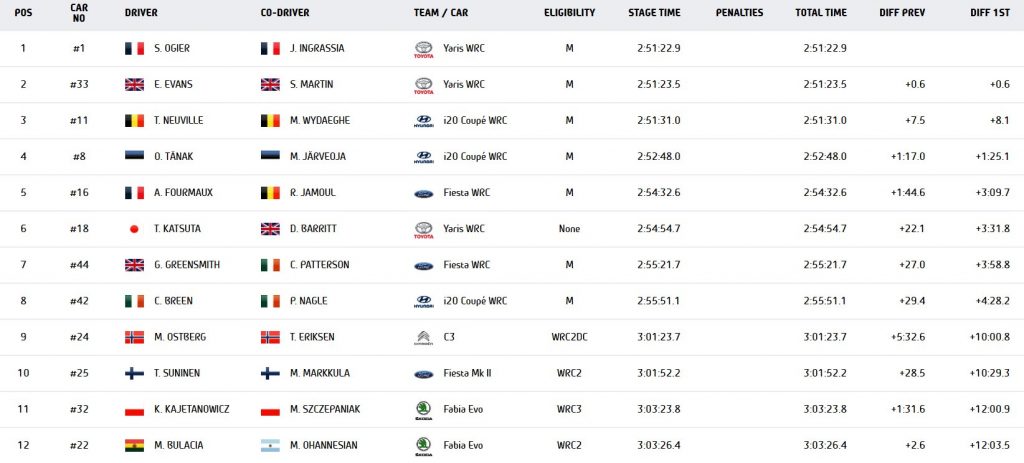Click driver name E. EVANS

(174, 84)
